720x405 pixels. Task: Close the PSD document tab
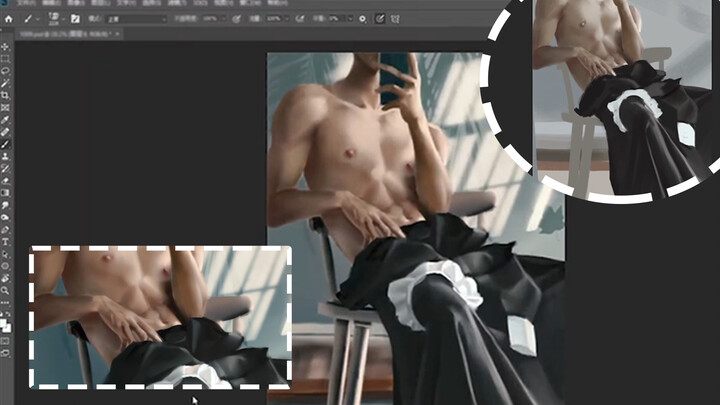coord(118,34)
